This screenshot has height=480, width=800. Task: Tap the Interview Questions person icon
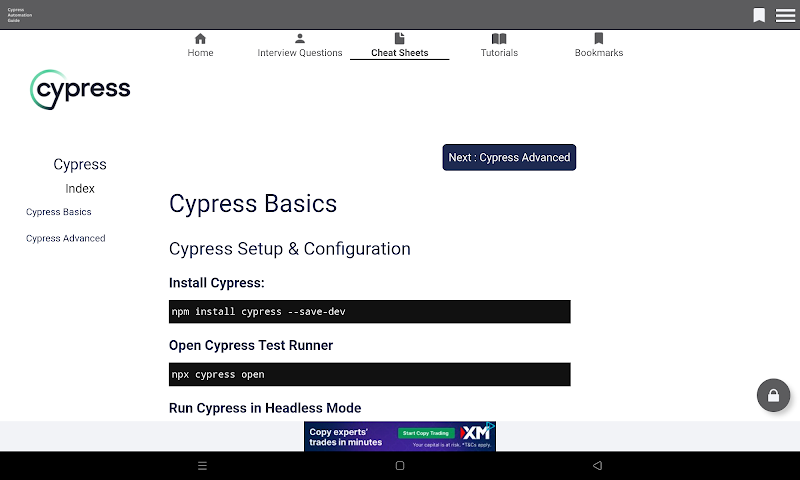pos(300,38)
